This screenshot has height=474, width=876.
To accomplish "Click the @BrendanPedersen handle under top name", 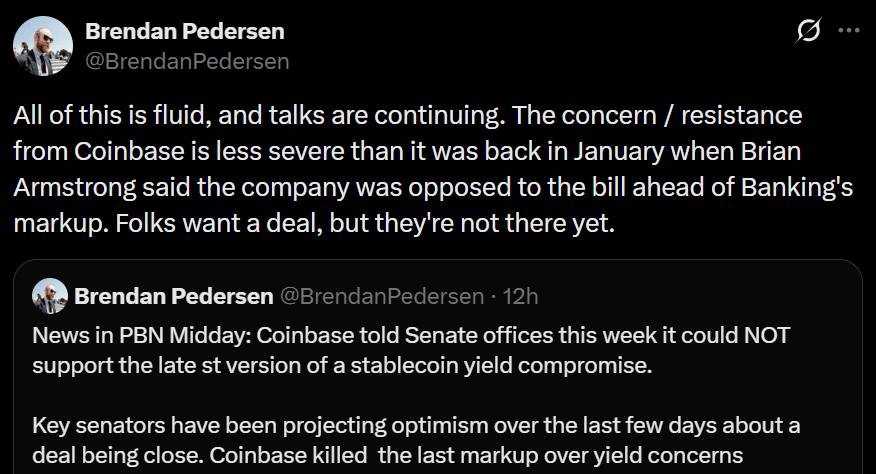I will [187, 61].
